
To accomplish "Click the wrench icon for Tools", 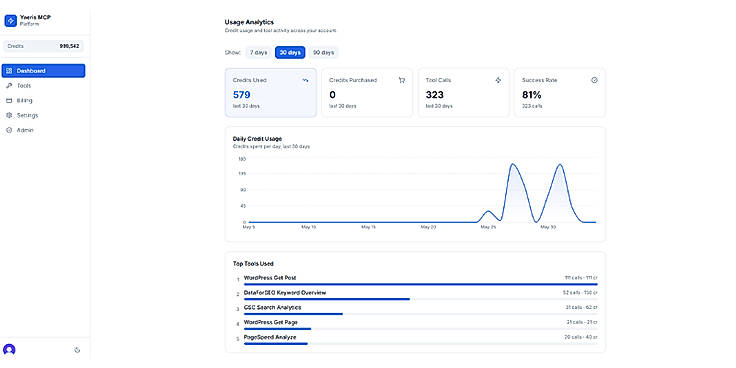I will [9, 86].
